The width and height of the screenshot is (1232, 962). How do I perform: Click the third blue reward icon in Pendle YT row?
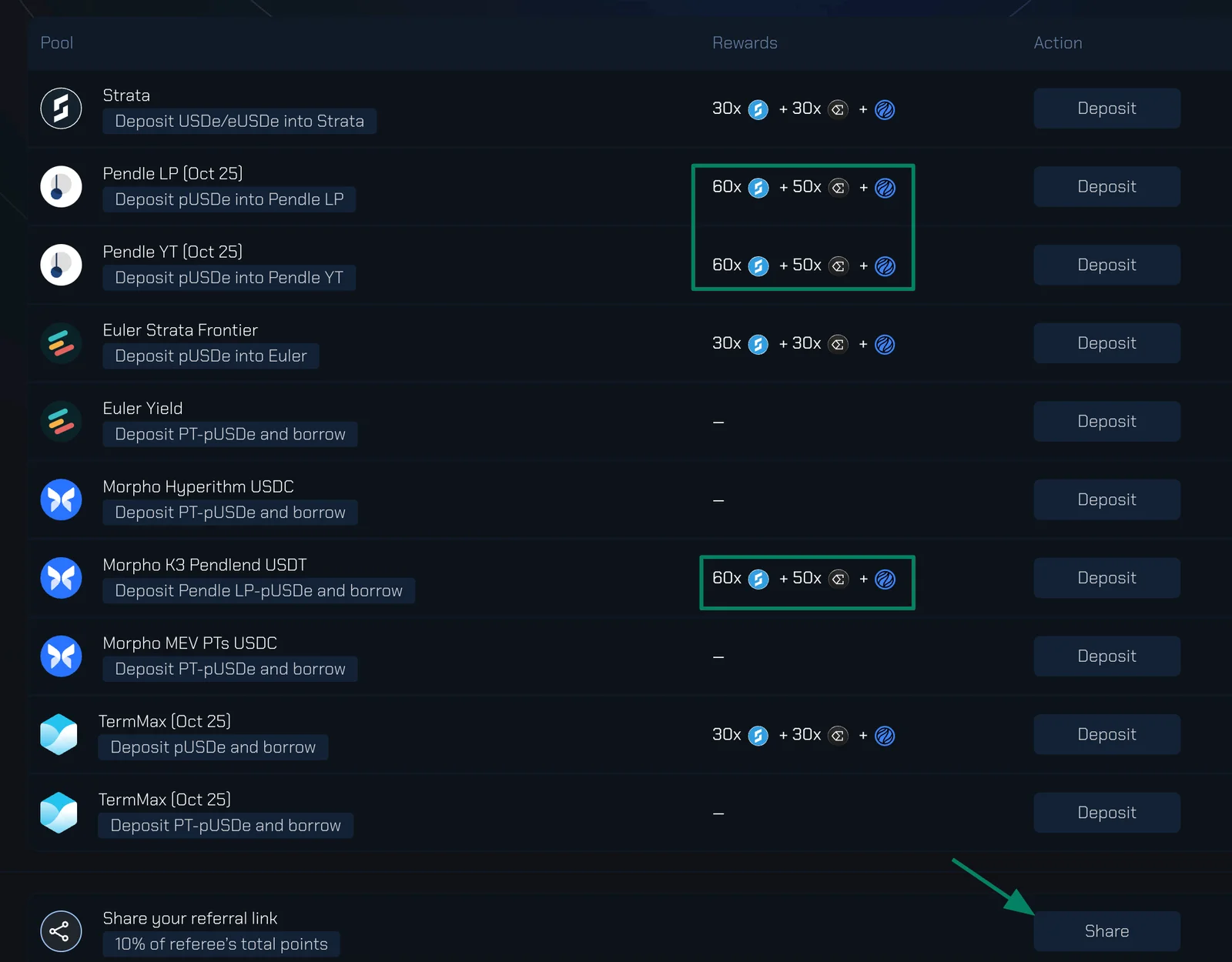click(x=885, y=266)
